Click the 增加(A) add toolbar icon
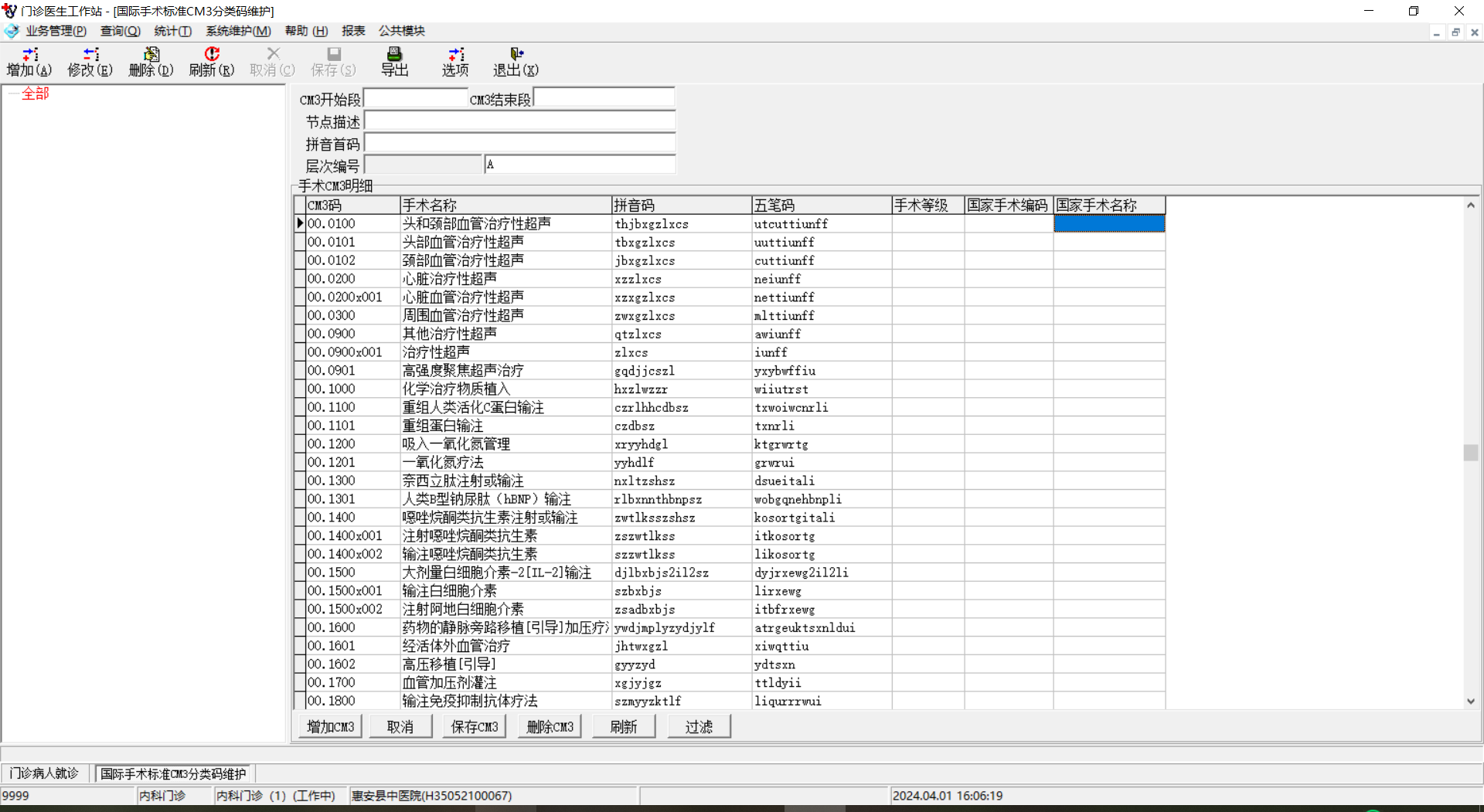The width and height of the screenshot is (1484, 812). 29,62
